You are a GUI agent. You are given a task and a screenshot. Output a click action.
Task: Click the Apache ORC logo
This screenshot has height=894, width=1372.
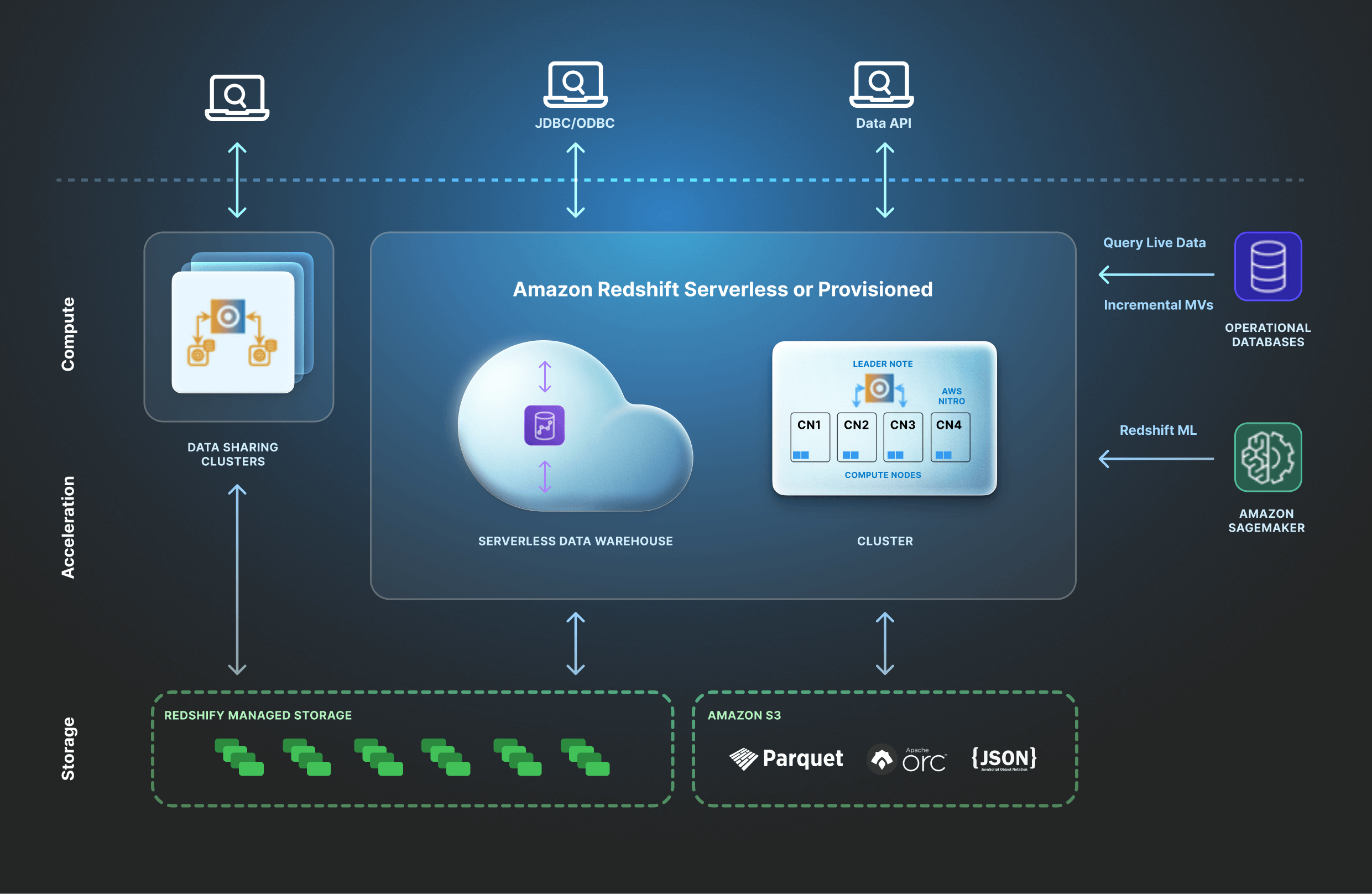click(907, 760)
